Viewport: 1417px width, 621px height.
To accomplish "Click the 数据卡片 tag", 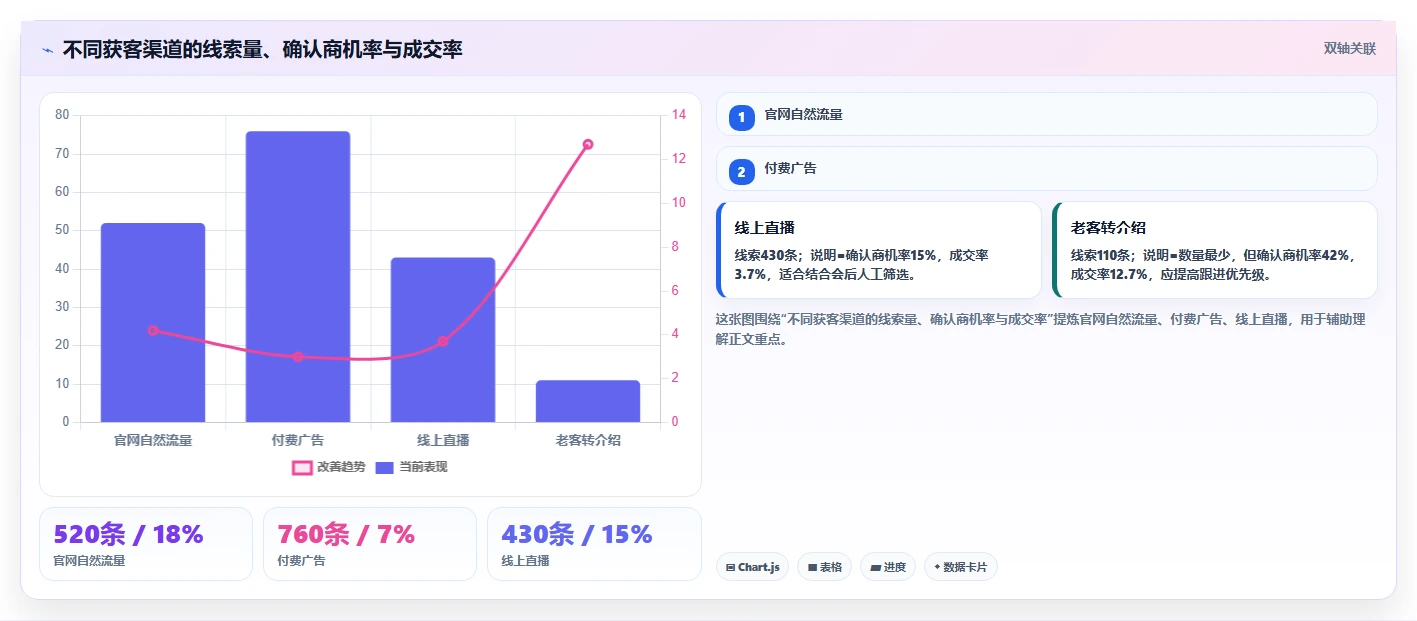I will tap(960, 567).
